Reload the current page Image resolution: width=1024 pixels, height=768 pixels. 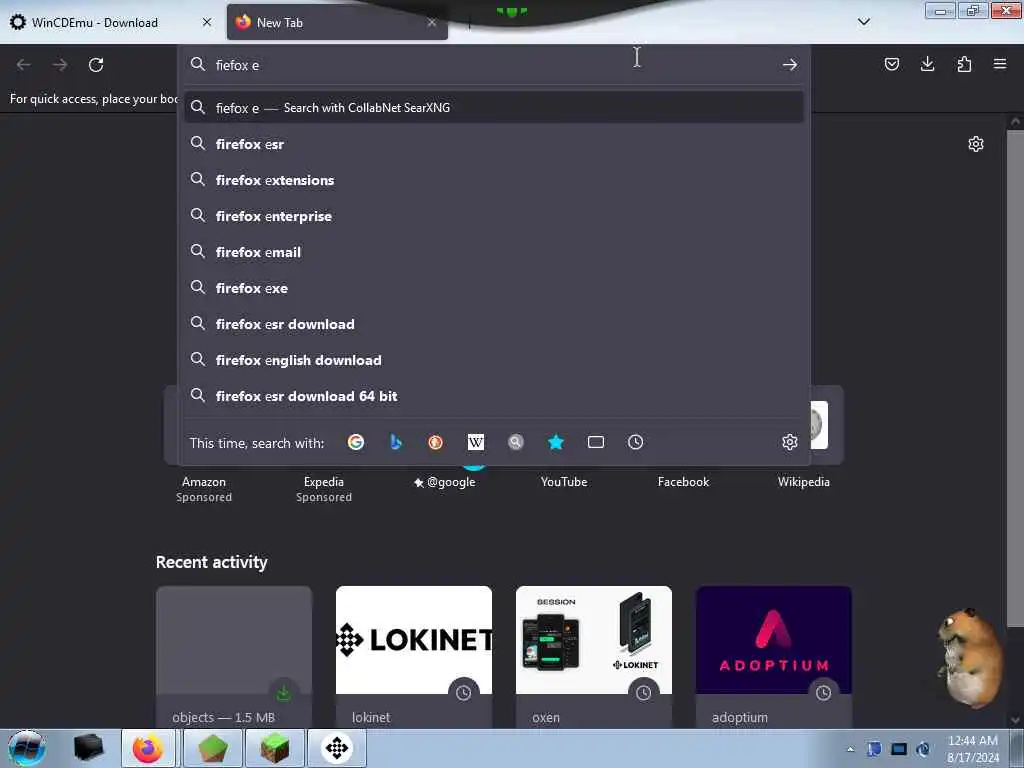(x=96, y=65)
